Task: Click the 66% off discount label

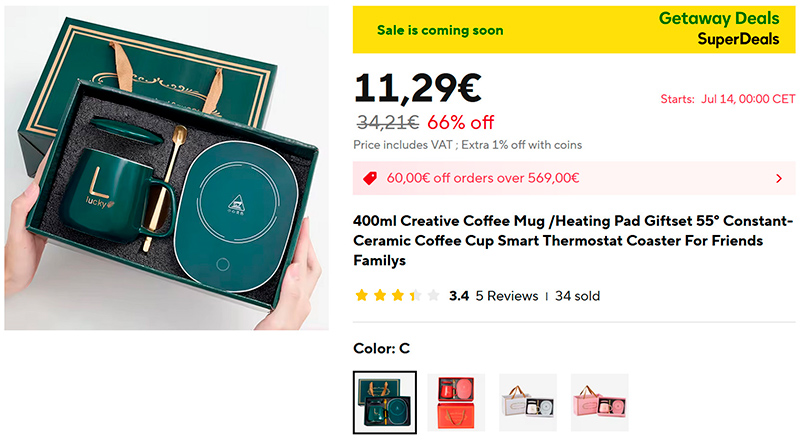Action: click(x=460, y=123)
